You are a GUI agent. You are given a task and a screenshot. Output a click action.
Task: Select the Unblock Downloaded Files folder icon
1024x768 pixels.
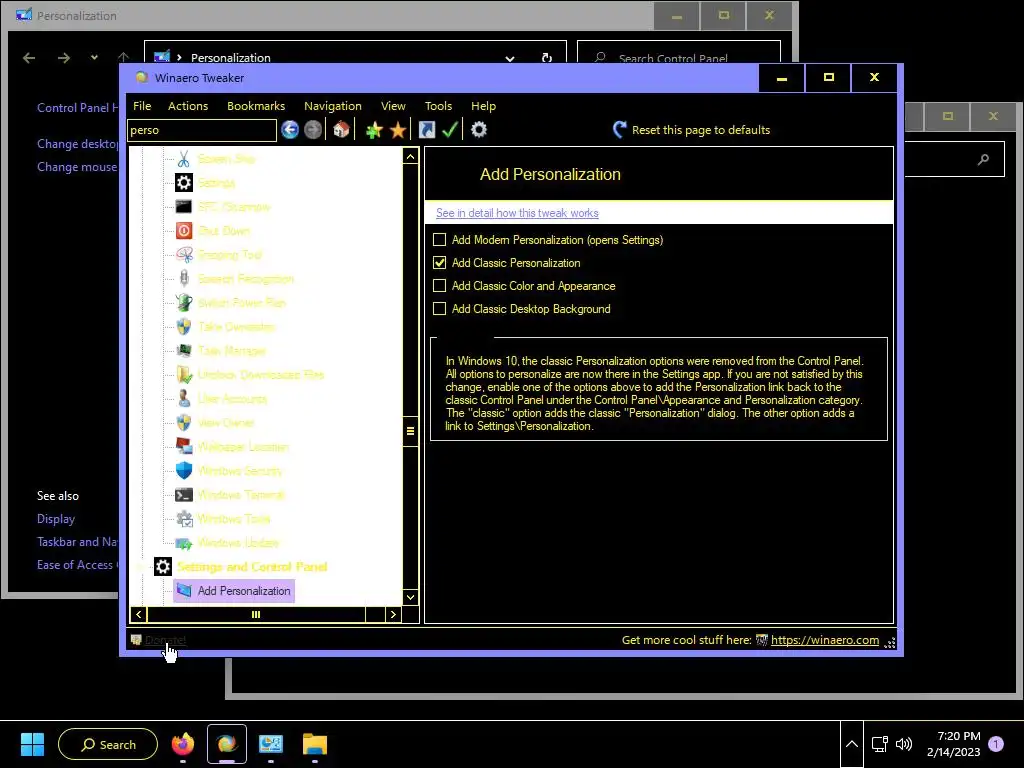point(184,375)
